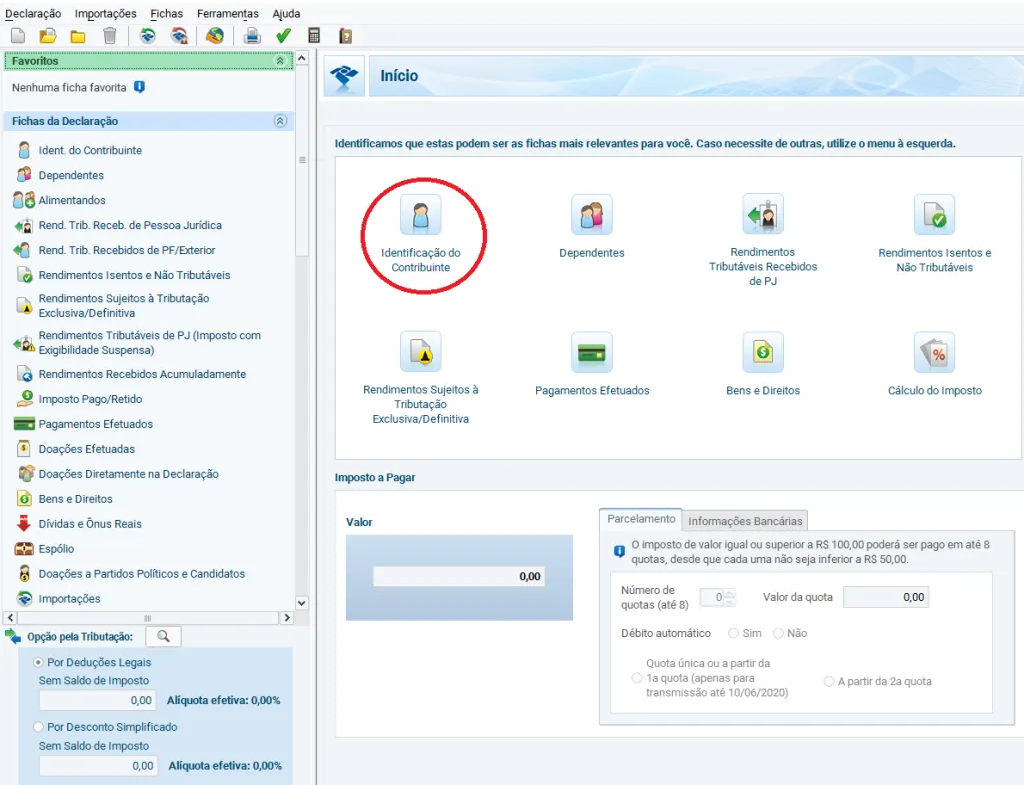
Task: Click the printer icon in the toolbar
Action: (x=253, y=36)
